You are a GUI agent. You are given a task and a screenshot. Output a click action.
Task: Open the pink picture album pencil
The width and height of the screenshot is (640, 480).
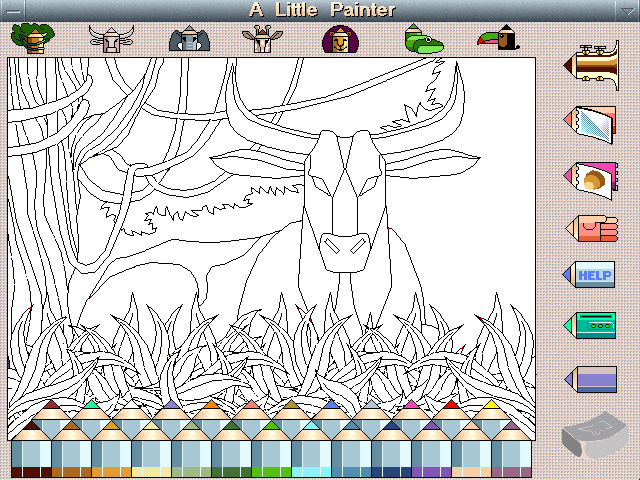591,180
